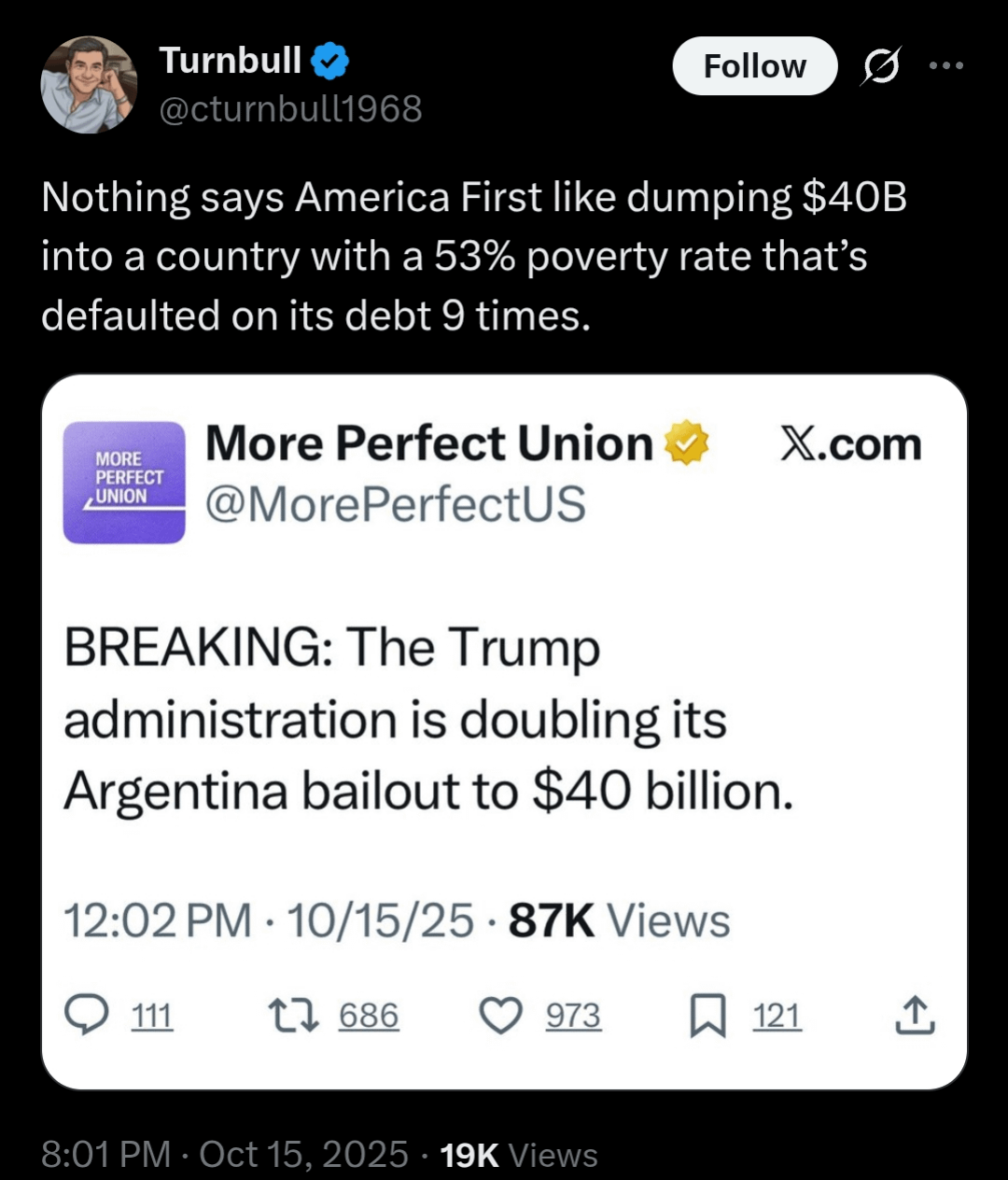Like the quoted post with heart icon

click(x=501, y=1016)
